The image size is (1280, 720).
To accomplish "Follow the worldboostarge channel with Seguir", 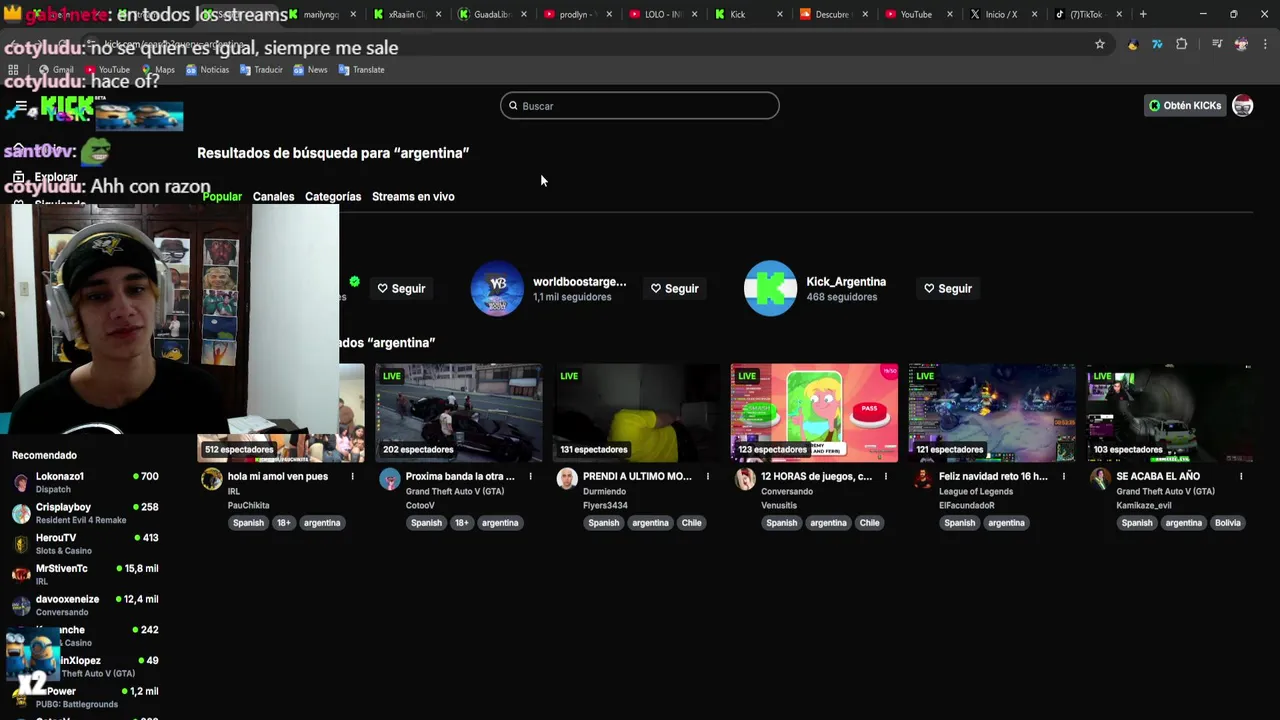I will click(674, 289).
